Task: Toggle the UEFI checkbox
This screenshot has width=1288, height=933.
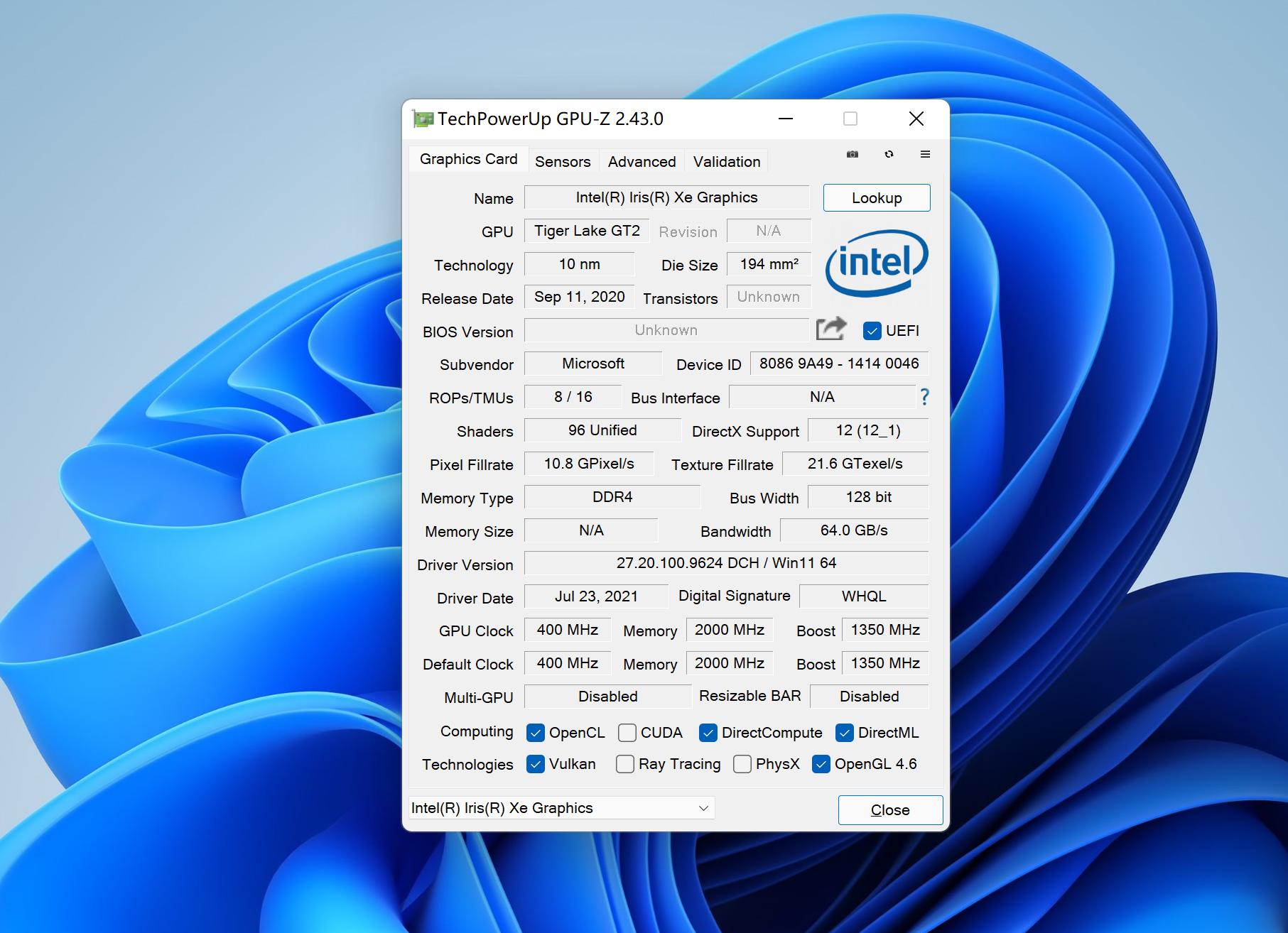Action: coord(872,331)
